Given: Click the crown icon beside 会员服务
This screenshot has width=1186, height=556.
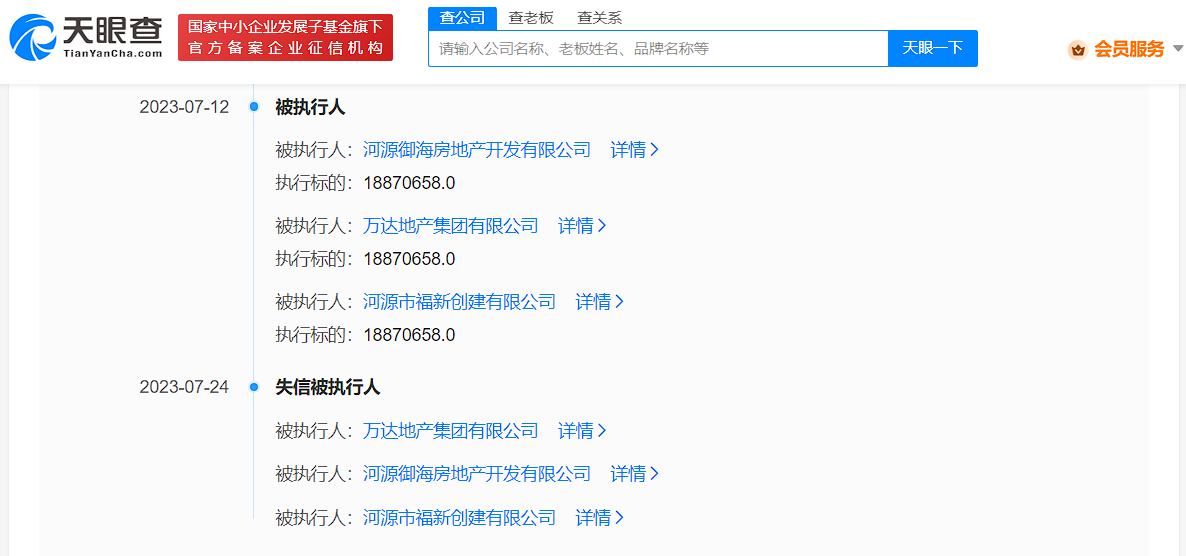Looking at the screenshot, I should coord(1077,50).
